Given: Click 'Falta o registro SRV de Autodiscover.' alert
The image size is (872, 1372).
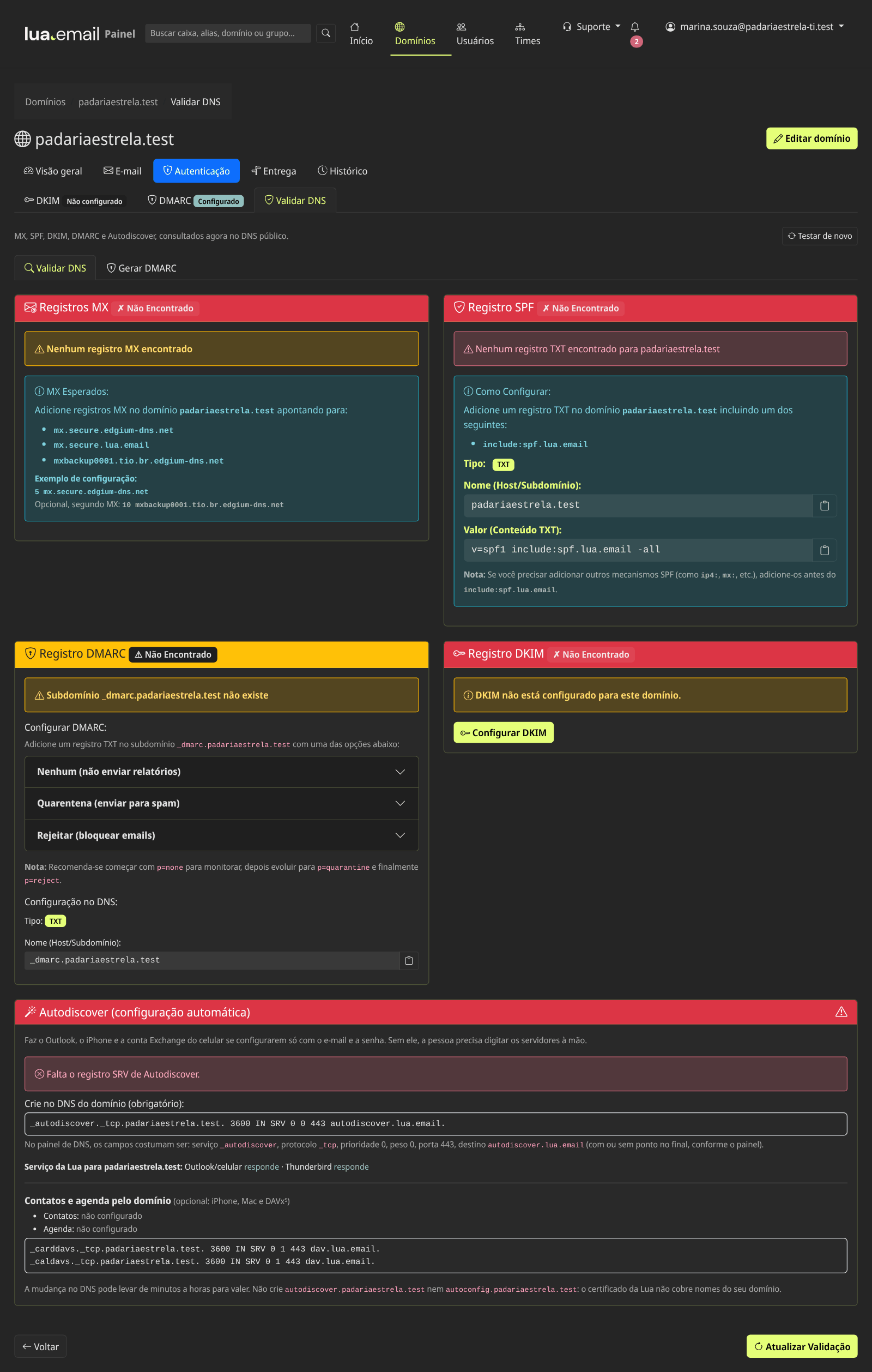Looking at the screenshot, I should point(435,1074).
